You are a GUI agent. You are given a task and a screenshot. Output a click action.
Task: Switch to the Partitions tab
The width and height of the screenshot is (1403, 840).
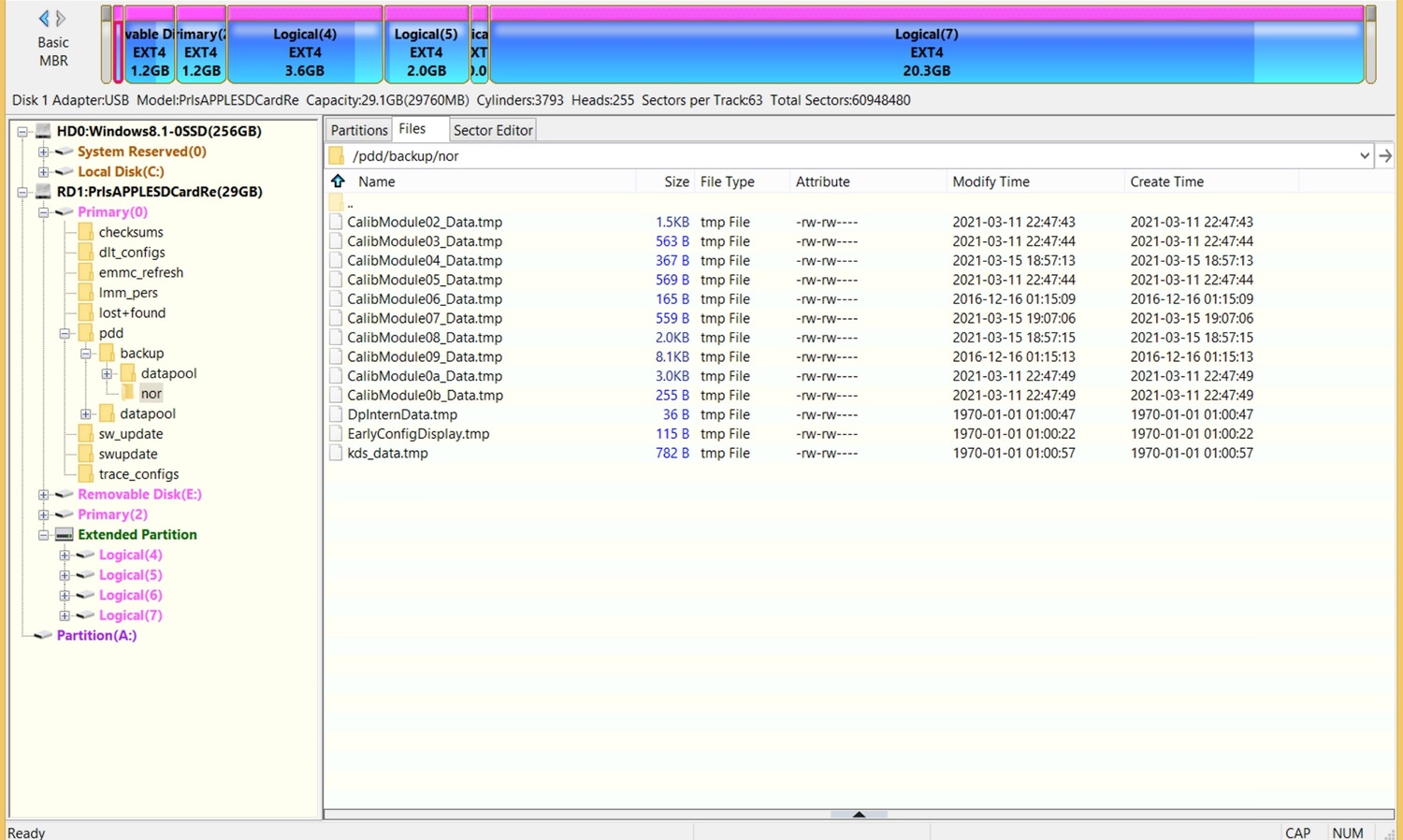[x=358, y=130]
